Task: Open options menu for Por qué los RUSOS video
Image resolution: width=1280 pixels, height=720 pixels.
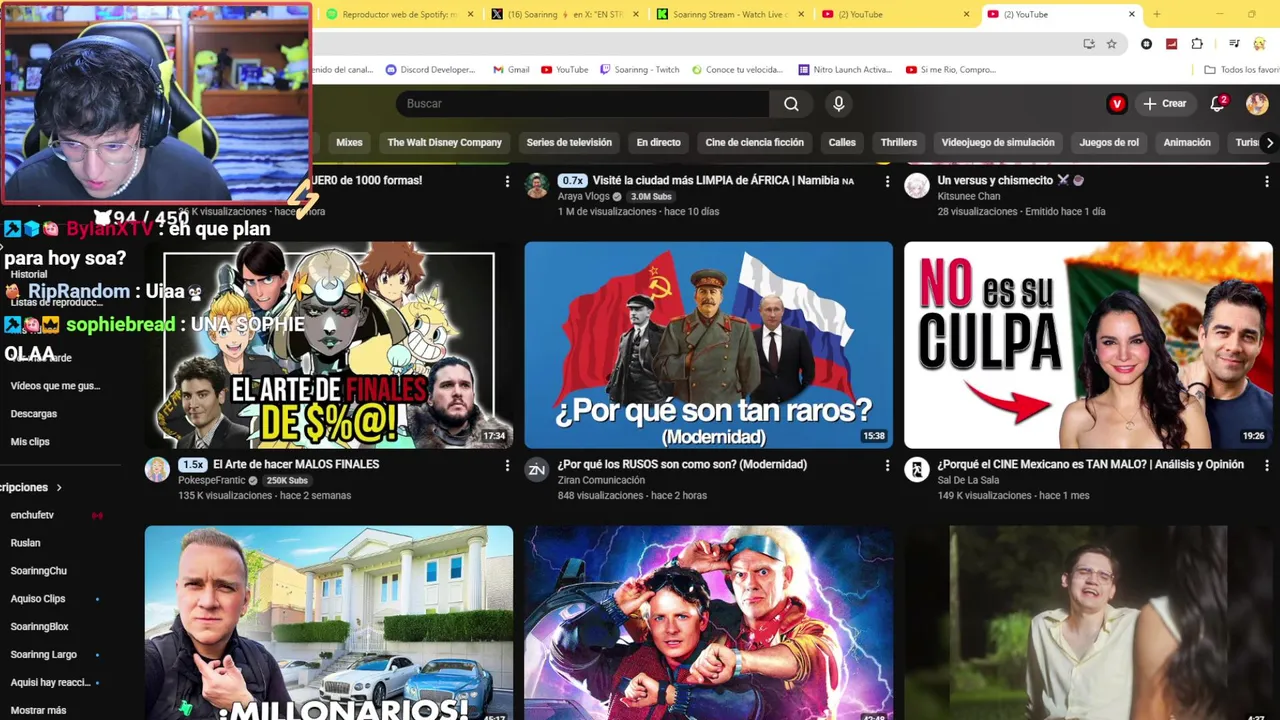Action: tap(887, 465)
